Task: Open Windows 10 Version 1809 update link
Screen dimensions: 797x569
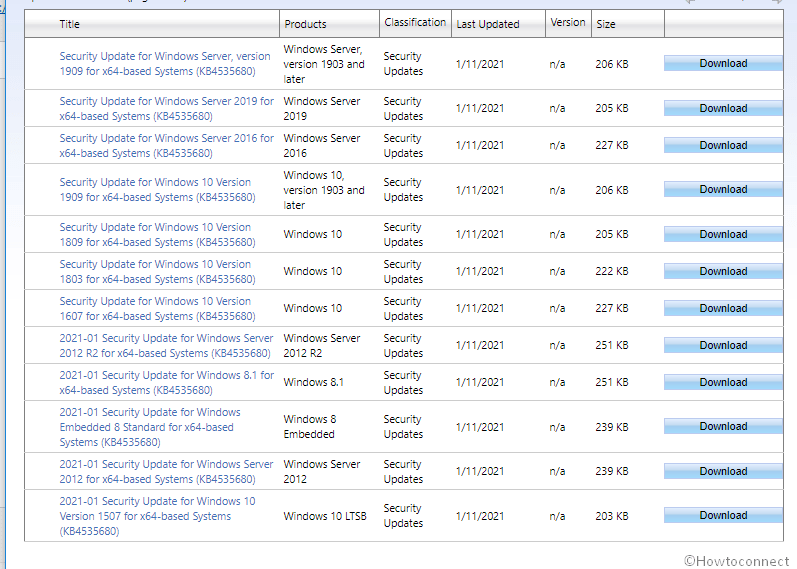Action: (157, 234)
